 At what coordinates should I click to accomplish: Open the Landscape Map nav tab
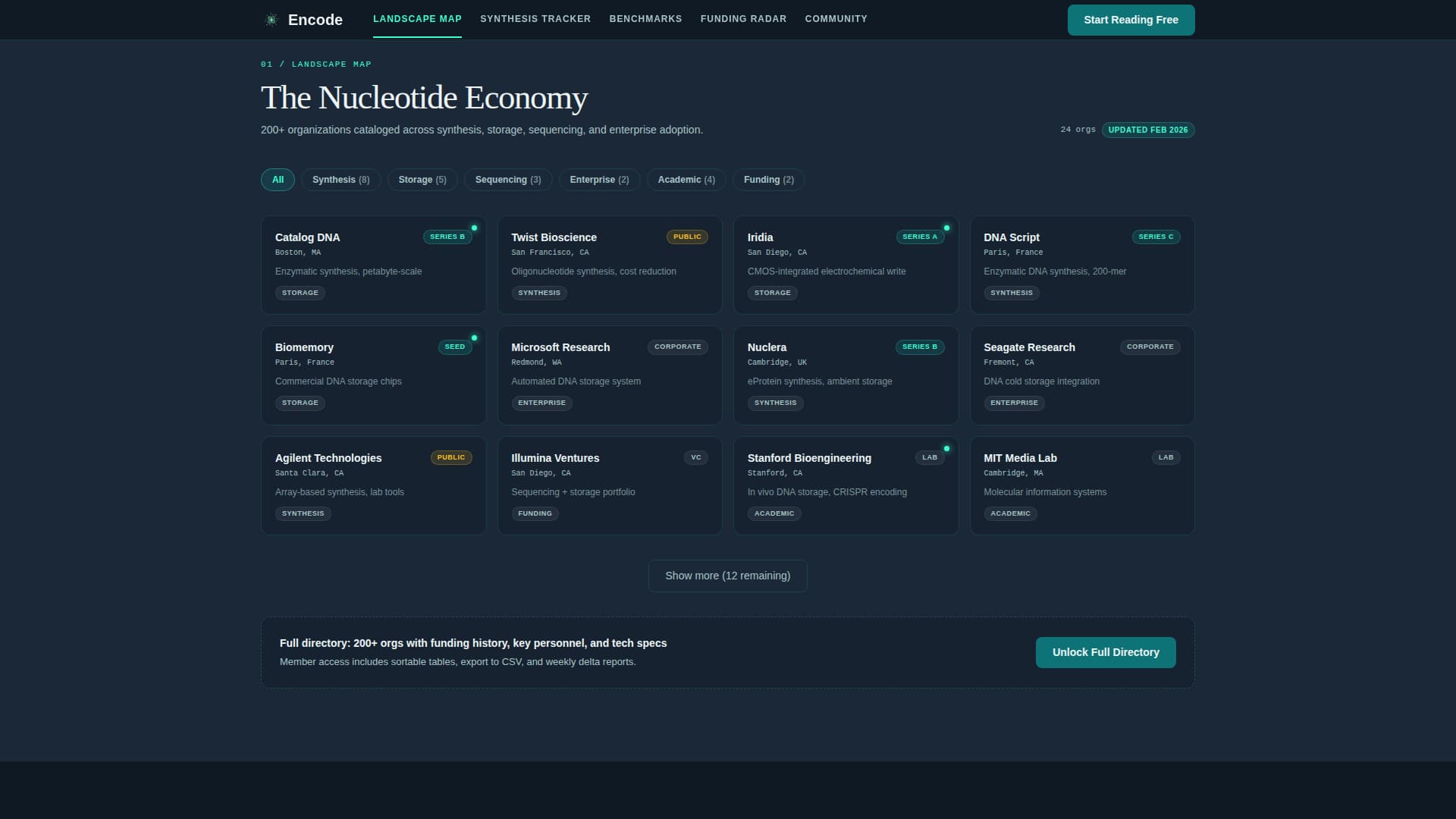417,19
